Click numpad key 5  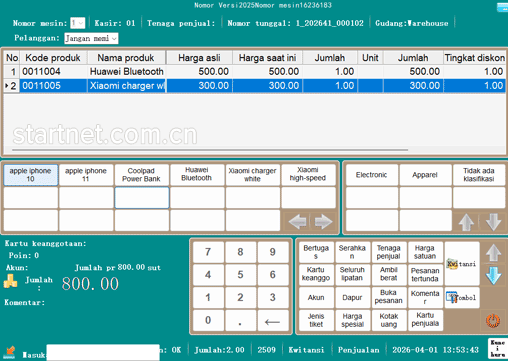click(x=240, y=275)
